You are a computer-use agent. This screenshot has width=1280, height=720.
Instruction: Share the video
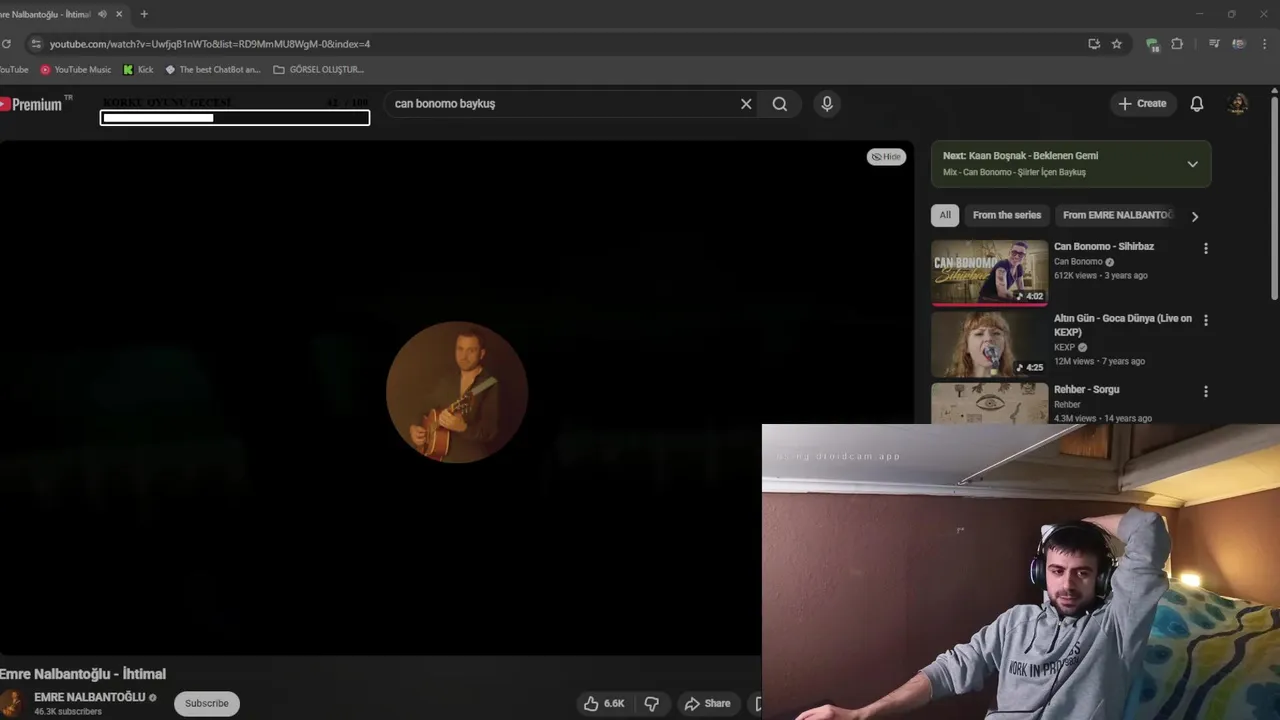708,704
